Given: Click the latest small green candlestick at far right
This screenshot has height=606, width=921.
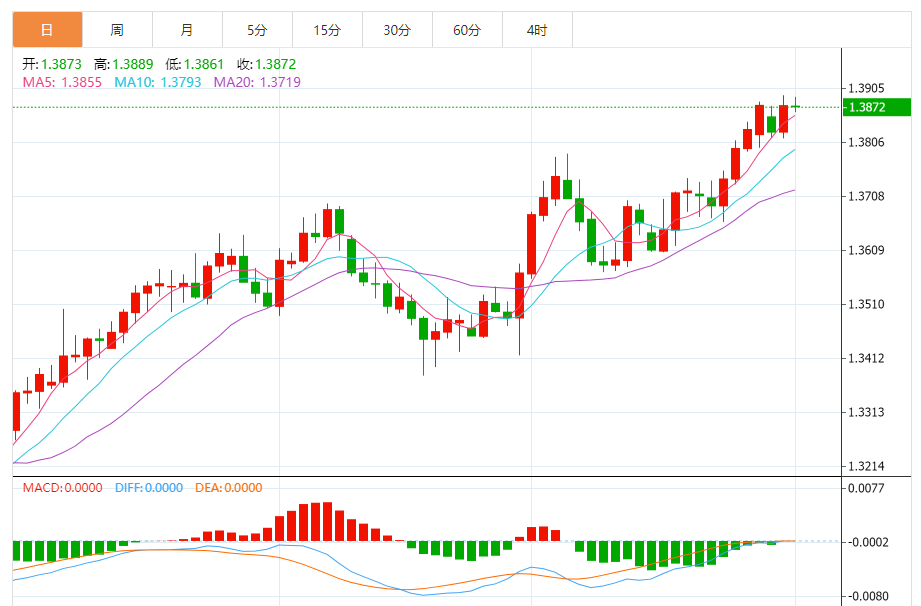Looking at the screenshot, I should click(796, 106).
